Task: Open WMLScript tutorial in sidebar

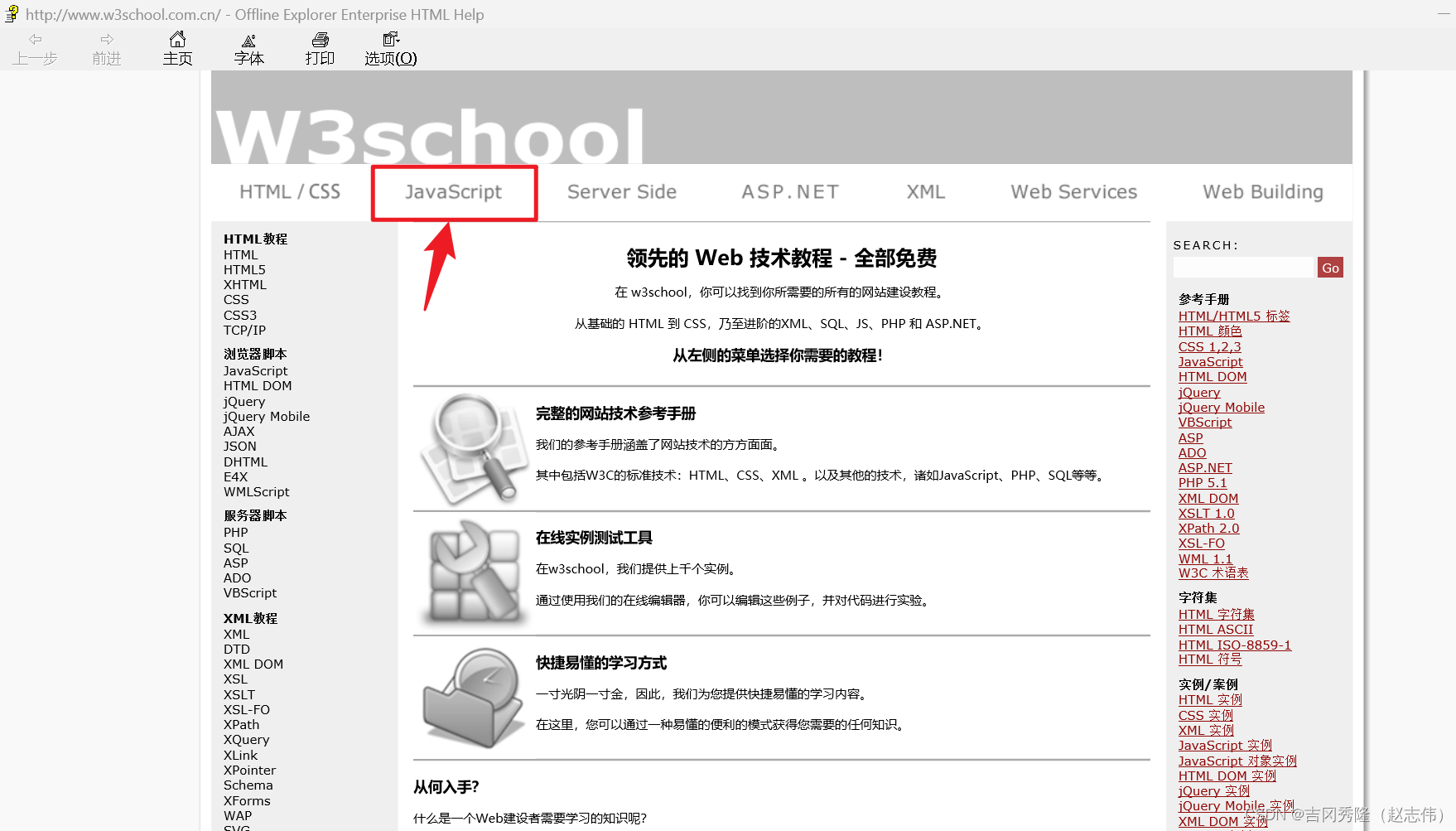Action: (257, 492)
